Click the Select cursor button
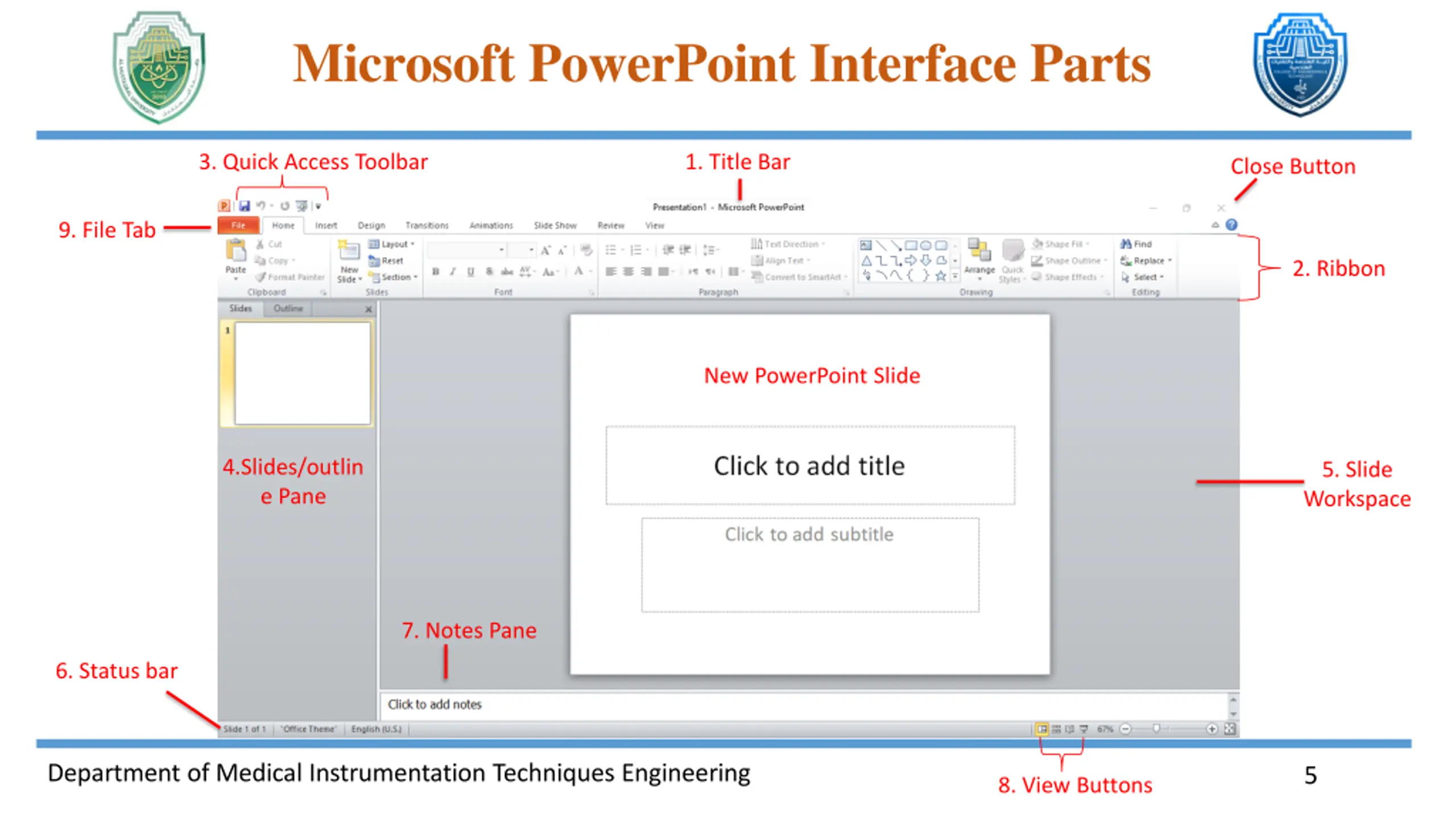 click(x=1142, y=277)
